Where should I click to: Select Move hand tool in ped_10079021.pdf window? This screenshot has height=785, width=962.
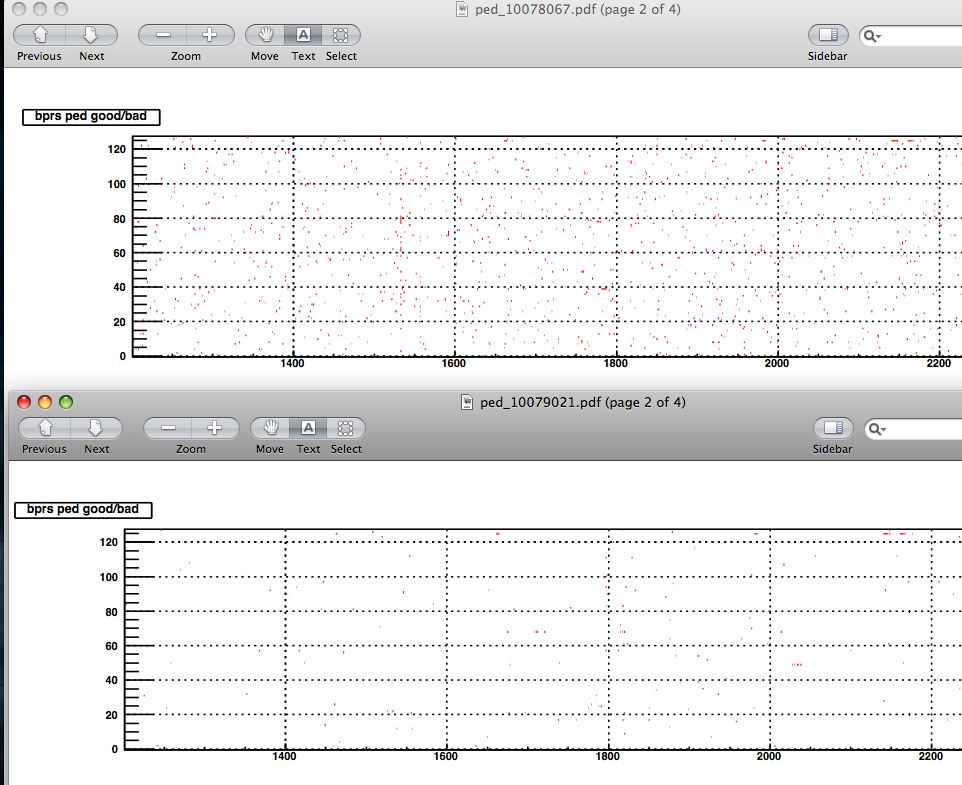pos(270,427)
